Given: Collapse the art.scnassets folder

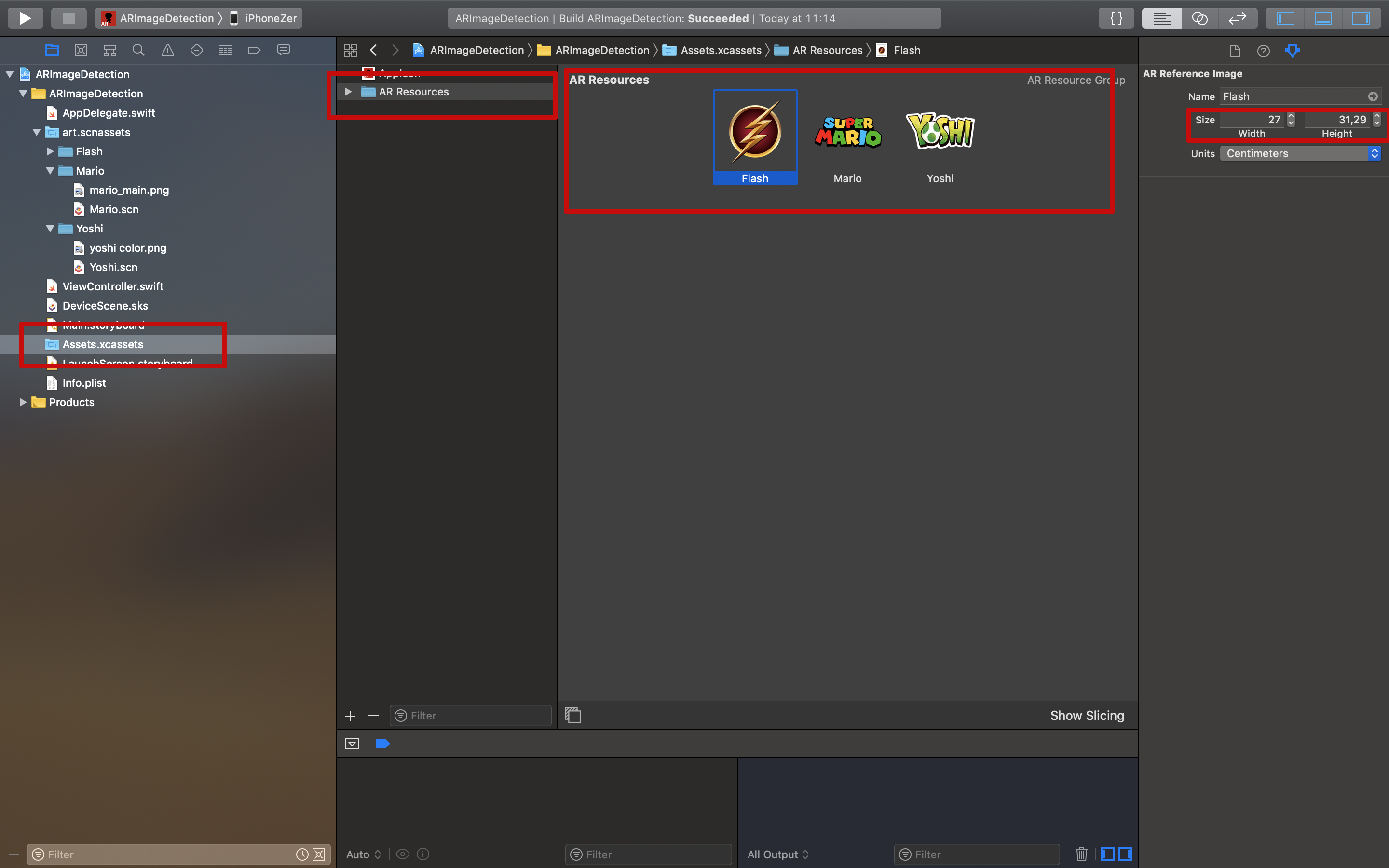Looking at the screenshot, I should (37, 132).
